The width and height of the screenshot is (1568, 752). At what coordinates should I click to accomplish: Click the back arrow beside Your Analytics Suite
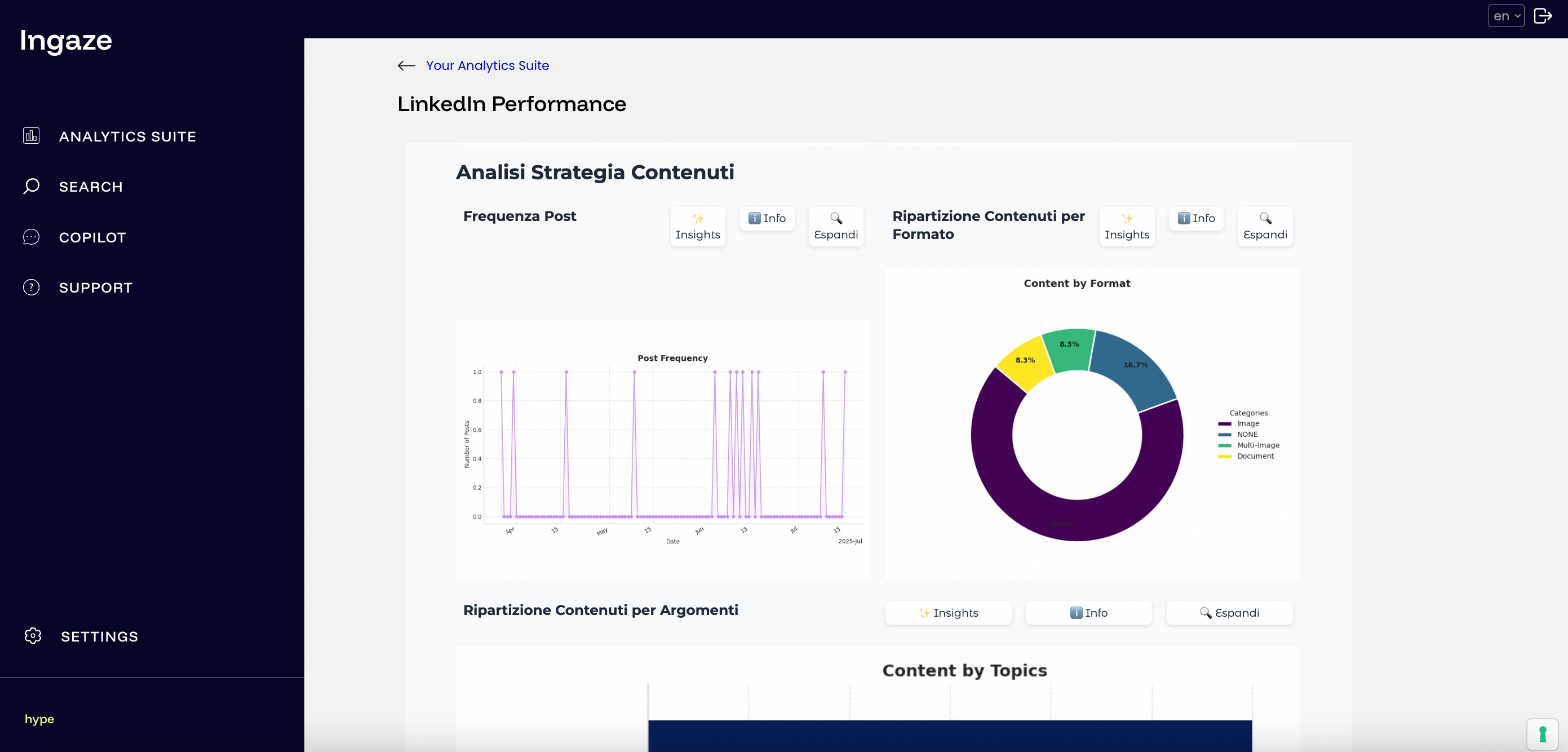click(406, 66)
